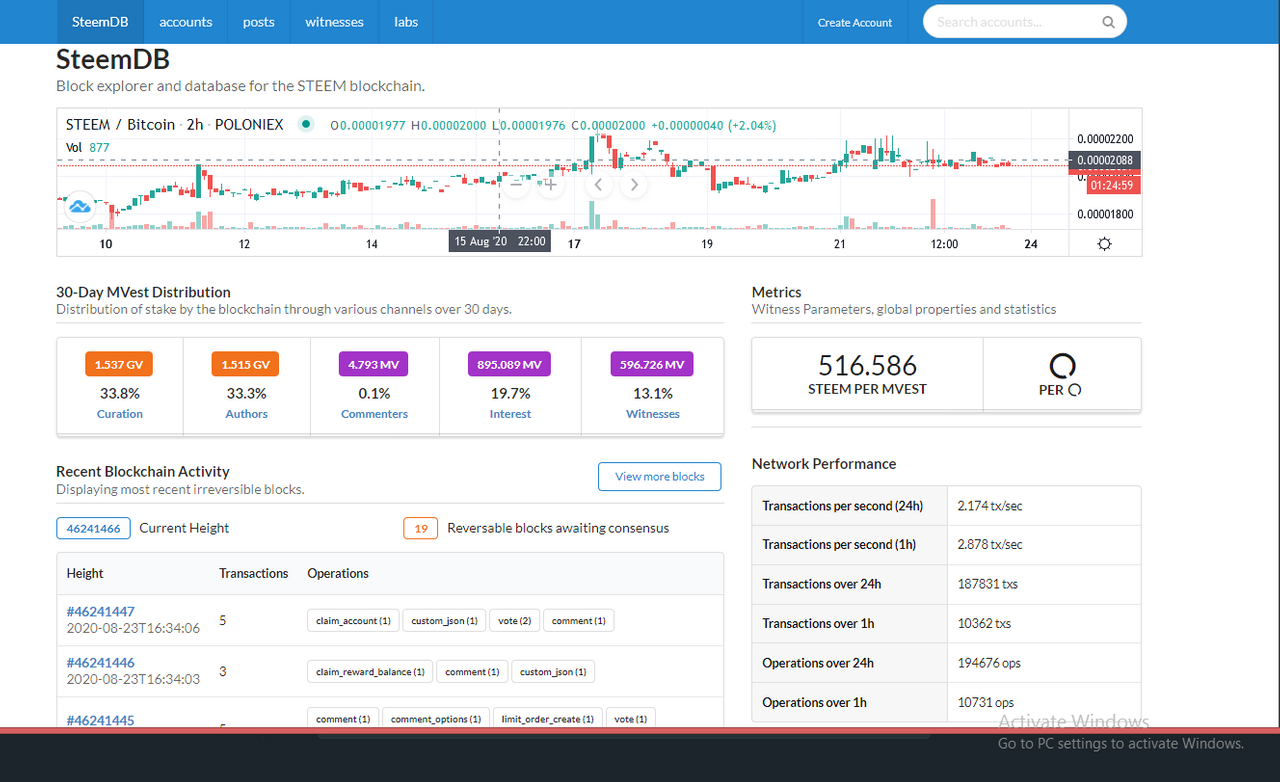Click the STEEM / Bitcoin symbol title
The image size is (1280, 782).
(x=120, y=125)
